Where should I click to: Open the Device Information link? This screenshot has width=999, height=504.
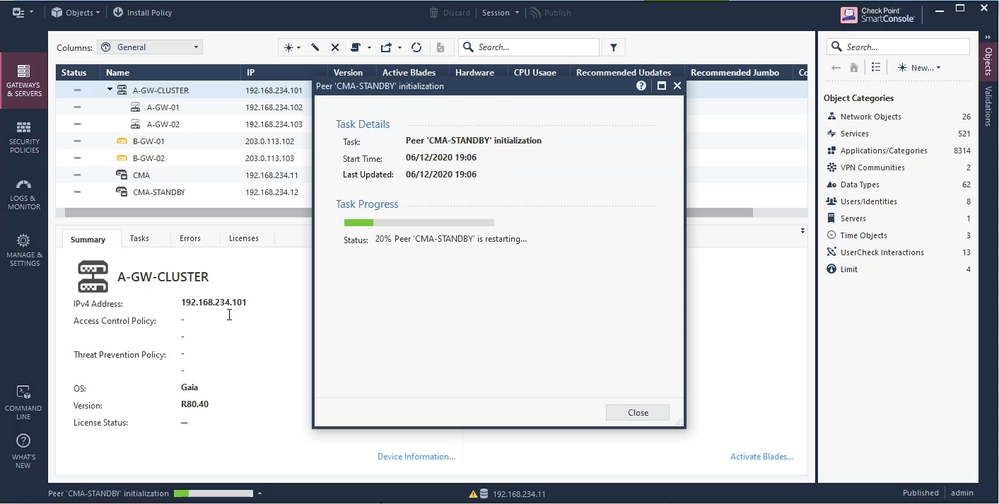tap(416, 456)
